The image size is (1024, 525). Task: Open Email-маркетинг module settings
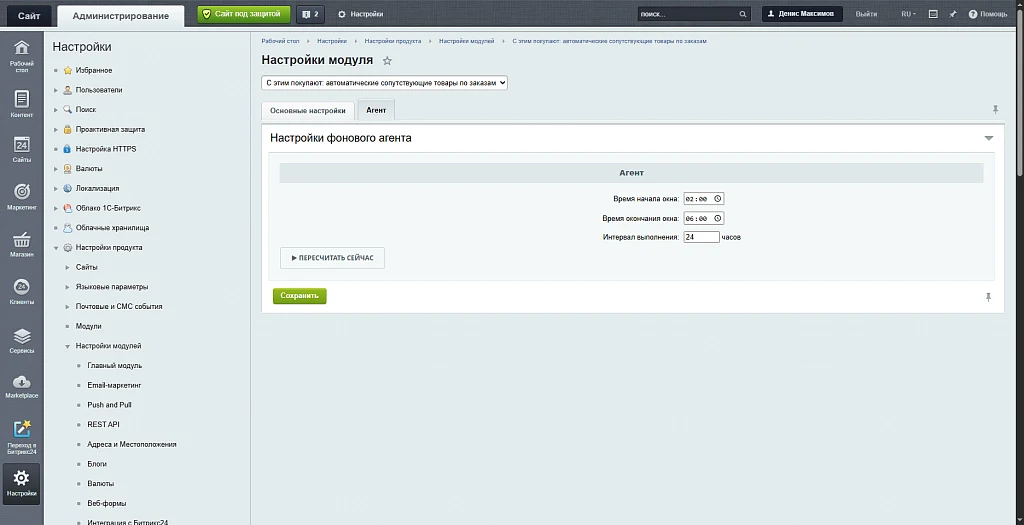click(114, 385)
